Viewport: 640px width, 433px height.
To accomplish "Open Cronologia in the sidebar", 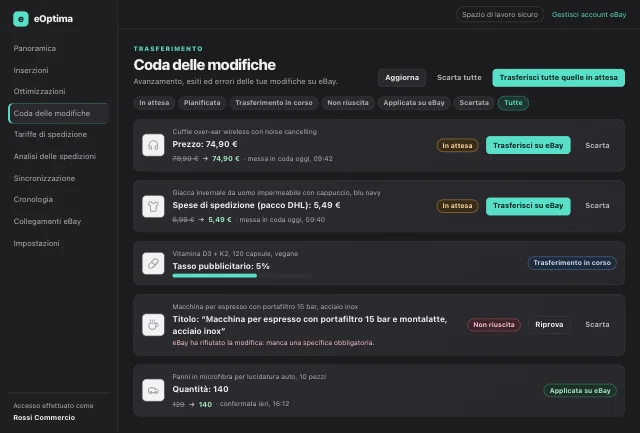I will pyautogui.click(x=33, y=200).
